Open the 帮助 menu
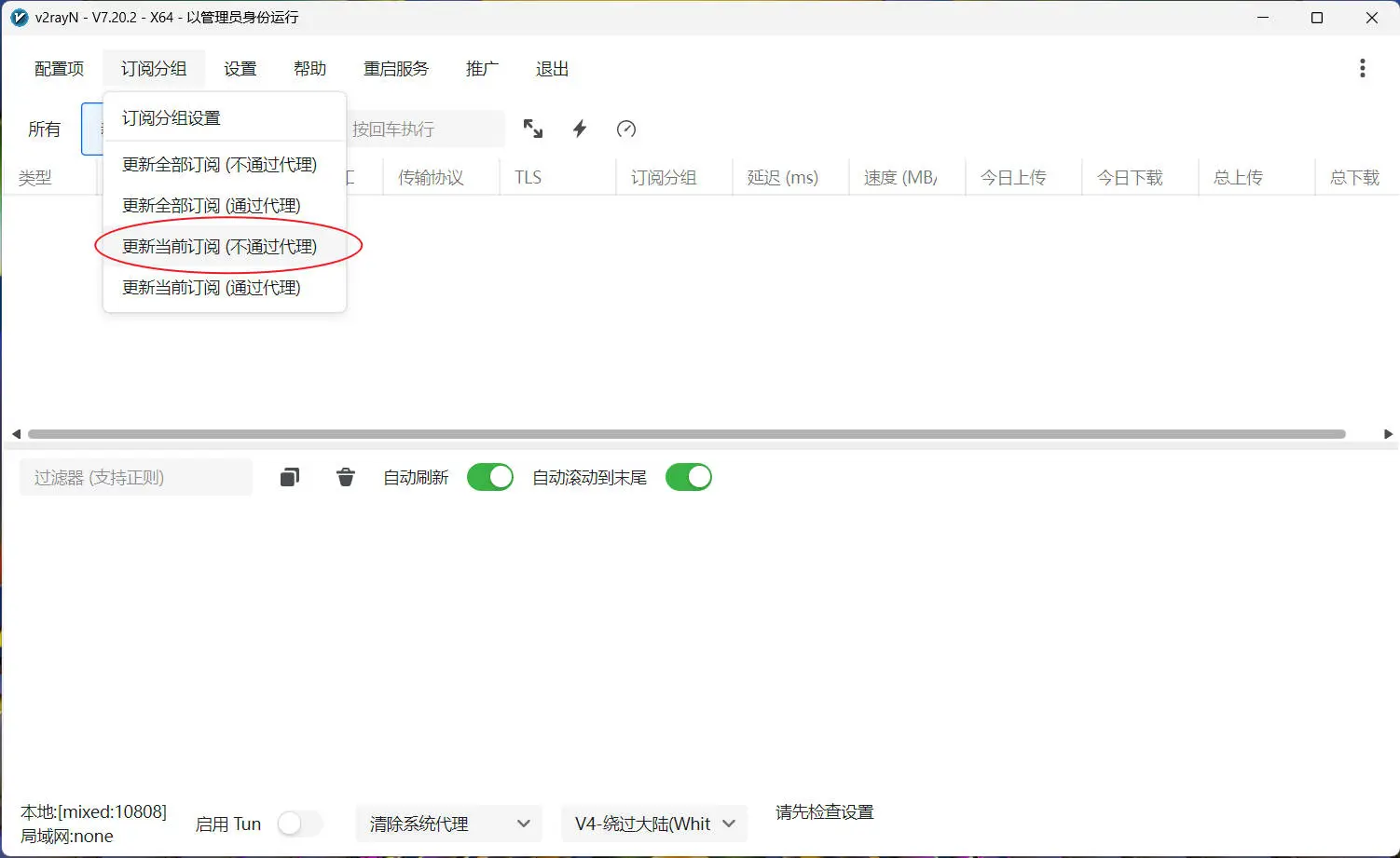The width and height of the screenshot is (1400, 858). coord(310,68)
